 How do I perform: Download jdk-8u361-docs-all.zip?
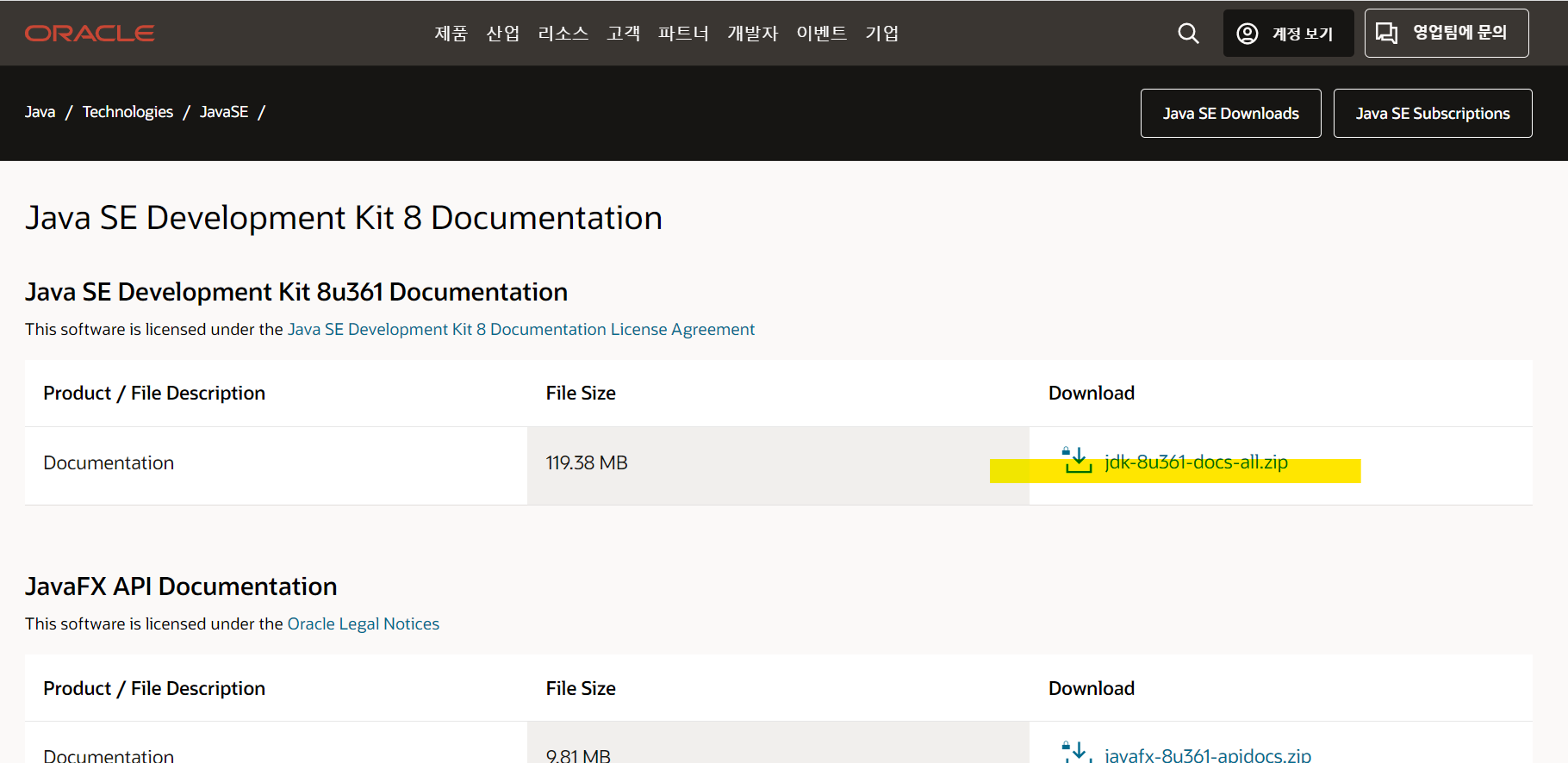pyautogui.click(x=1196, y=462)
